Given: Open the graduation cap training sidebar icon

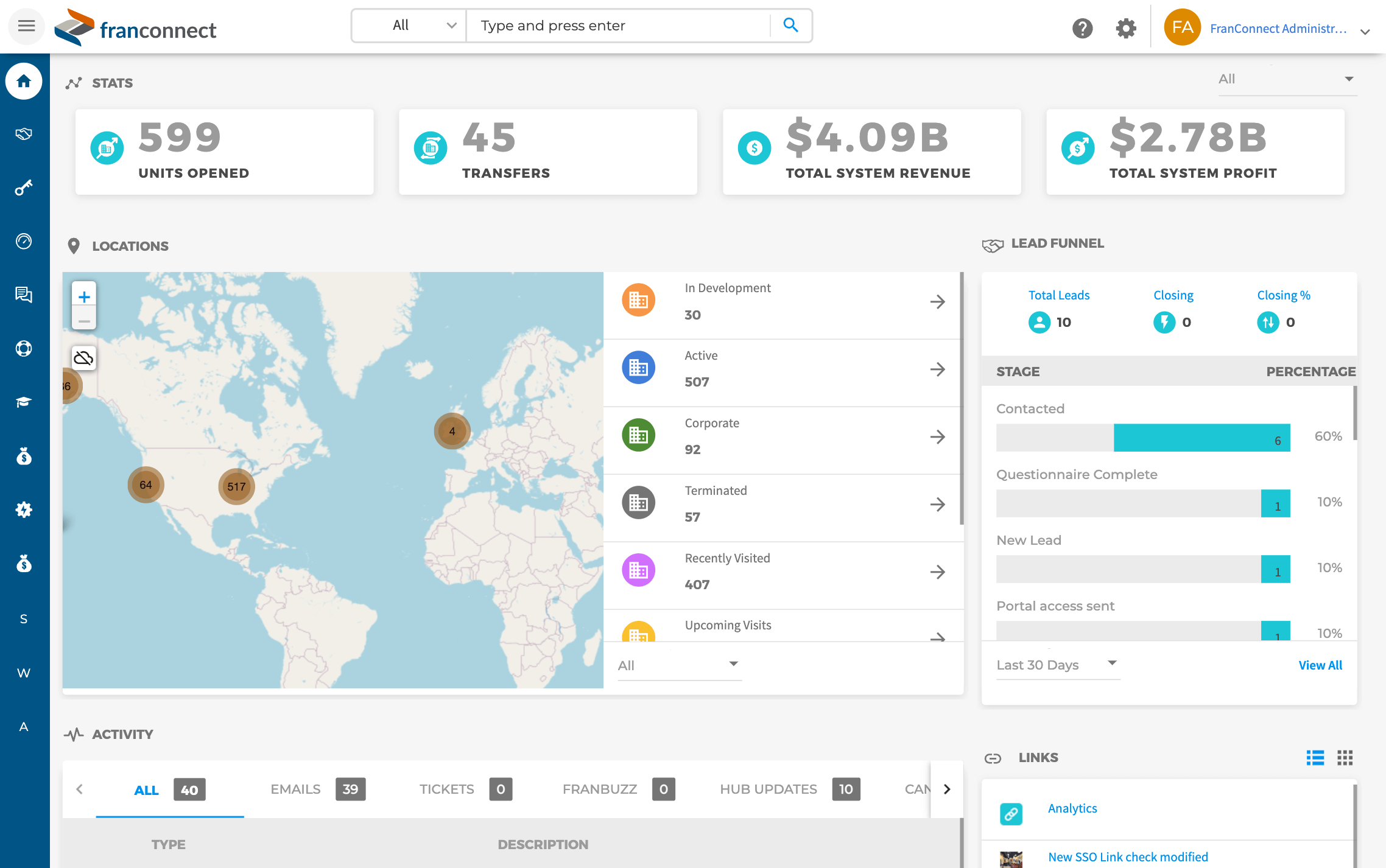Looking at the screenshot, I should [24, 402].
